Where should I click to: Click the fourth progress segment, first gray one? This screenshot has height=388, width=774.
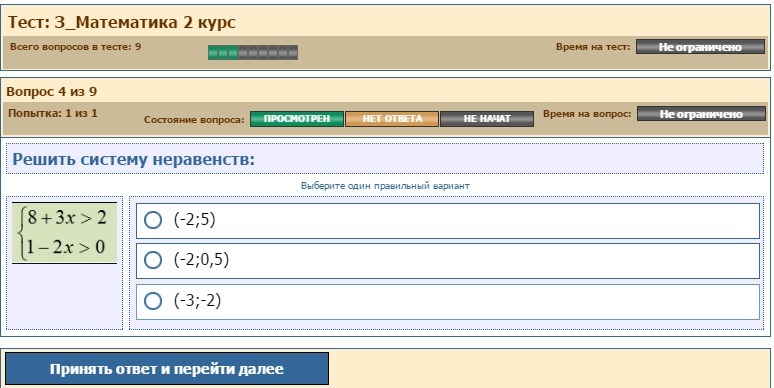pos(243,52)
